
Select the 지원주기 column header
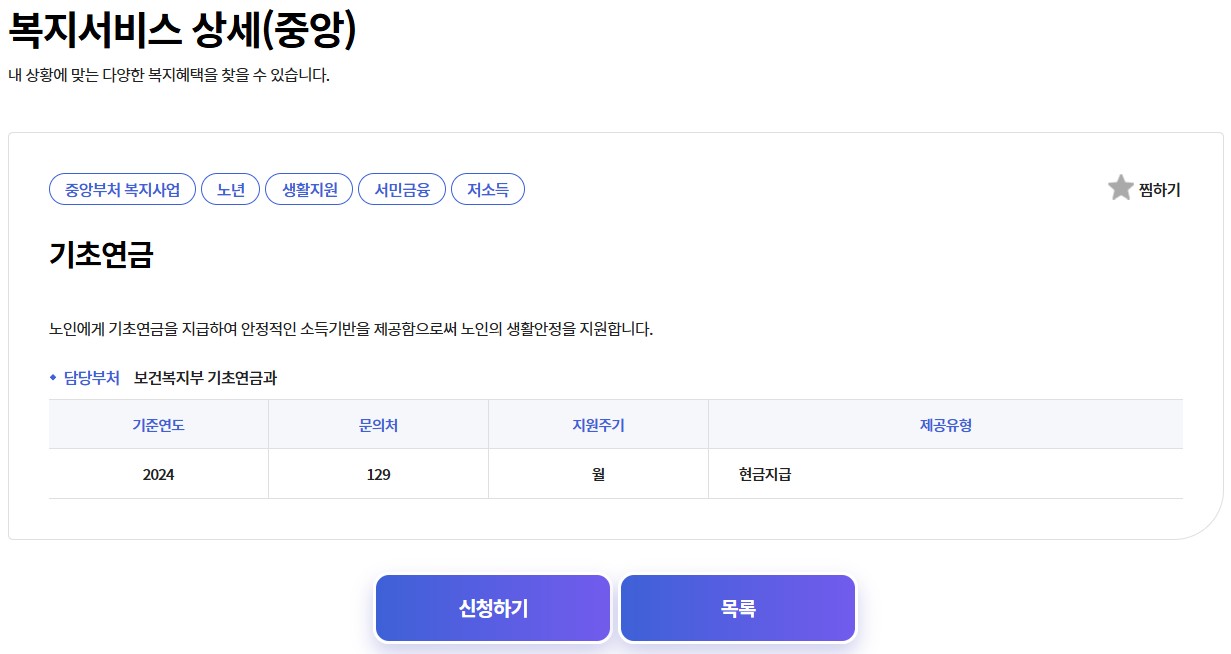pyautogui.click(x=597, y=424)
